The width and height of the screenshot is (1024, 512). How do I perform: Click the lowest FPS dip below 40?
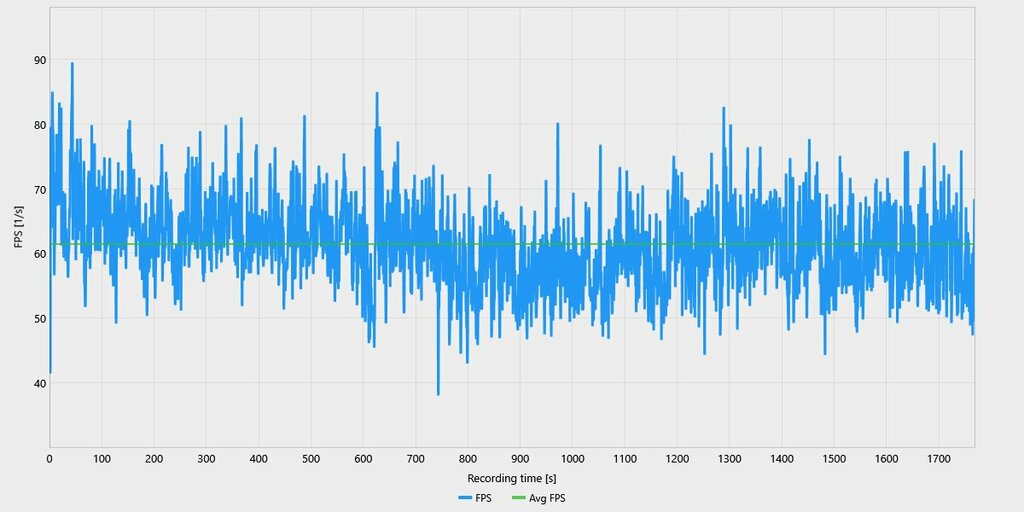tap(438, 393)
